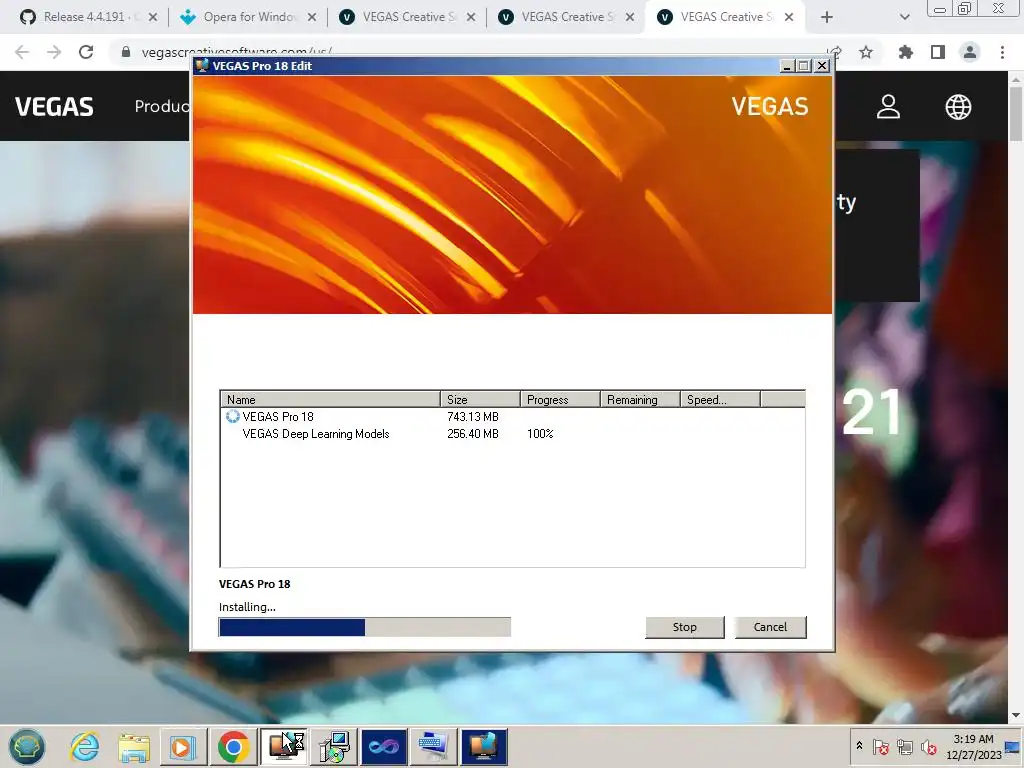Image resolution: width=1024 pixels, height=768 pixels.
Task: Open language globe icon on VEGAS site
Action: 958,106
